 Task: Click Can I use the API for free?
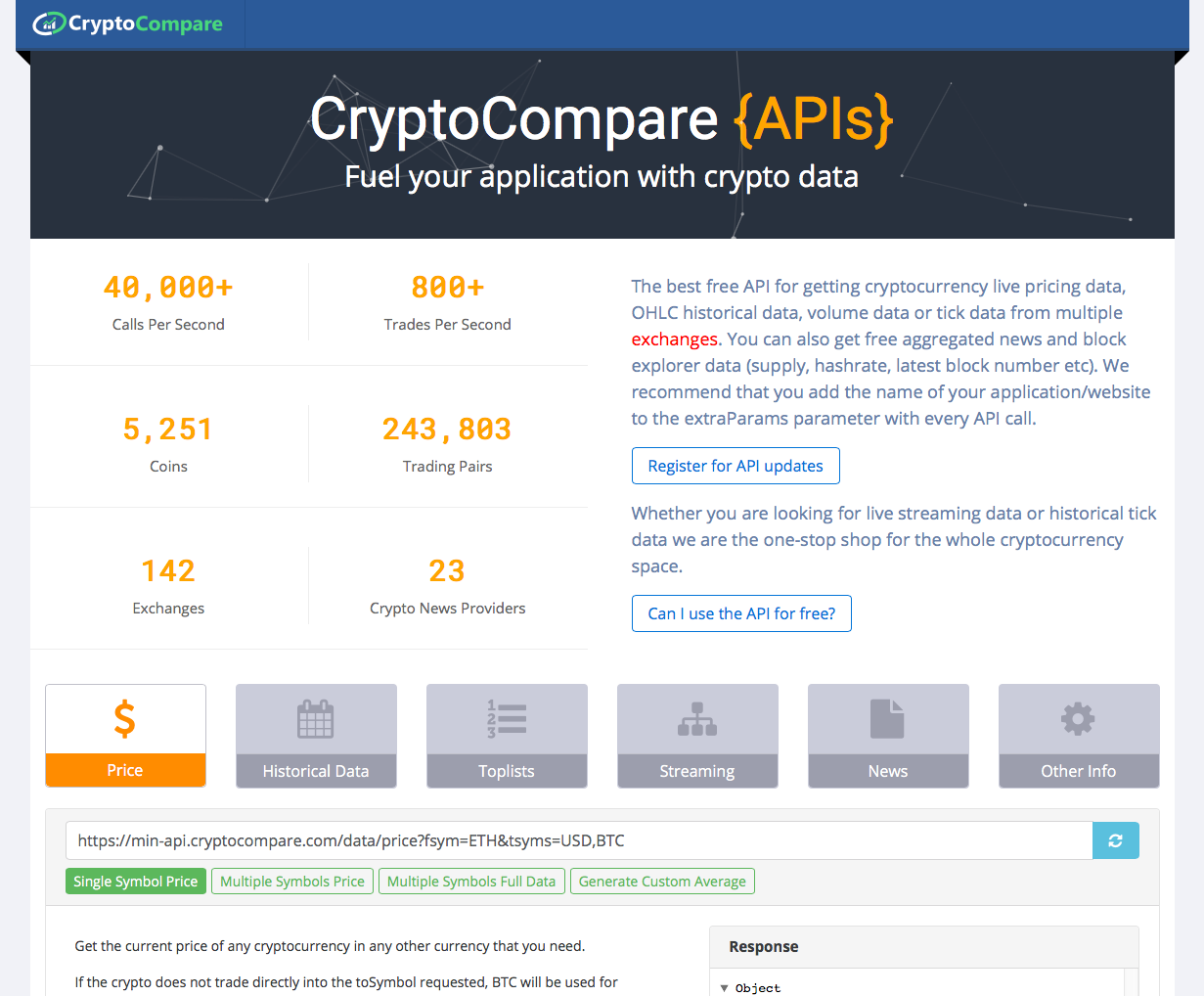[x=741, y=613]
